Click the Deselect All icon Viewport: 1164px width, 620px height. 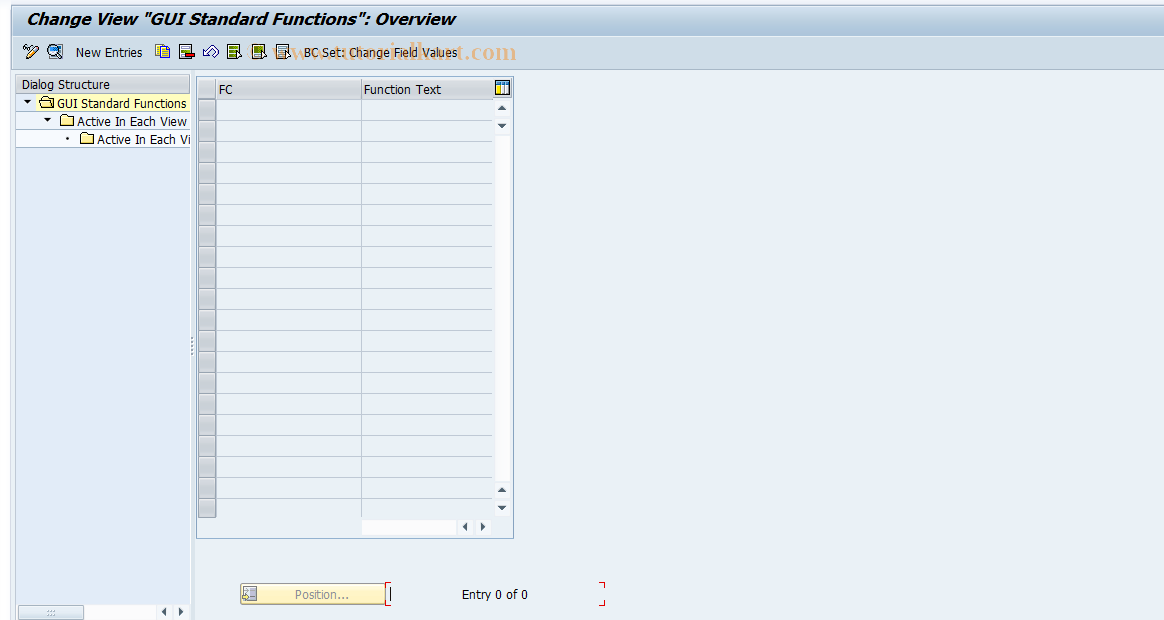click(x=283, y=51)
